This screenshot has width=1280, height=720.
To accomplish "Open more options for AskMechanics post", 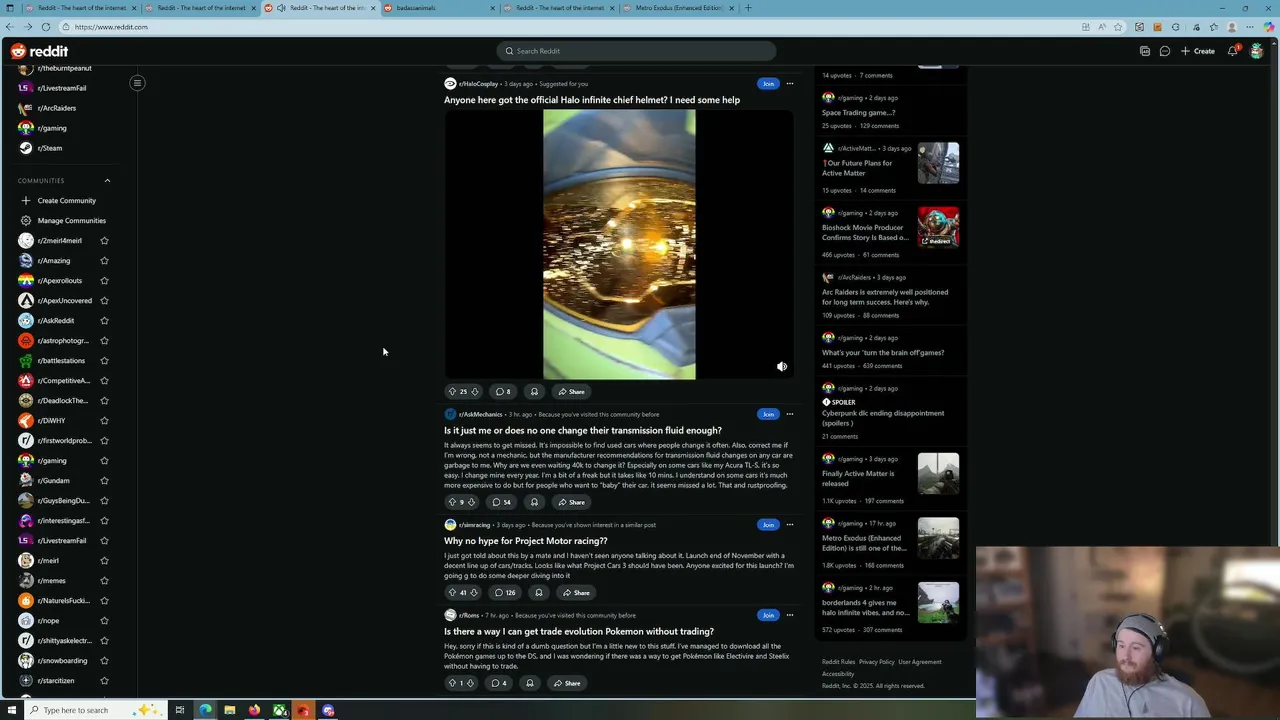I will pos(790,414).
